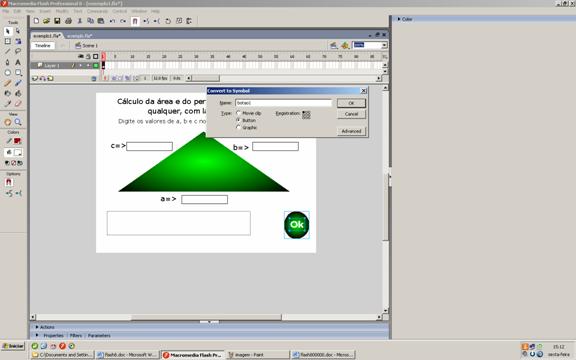Open the stage zoom percentage dropdown
The image size is (576, 360).
click(384, 45)
